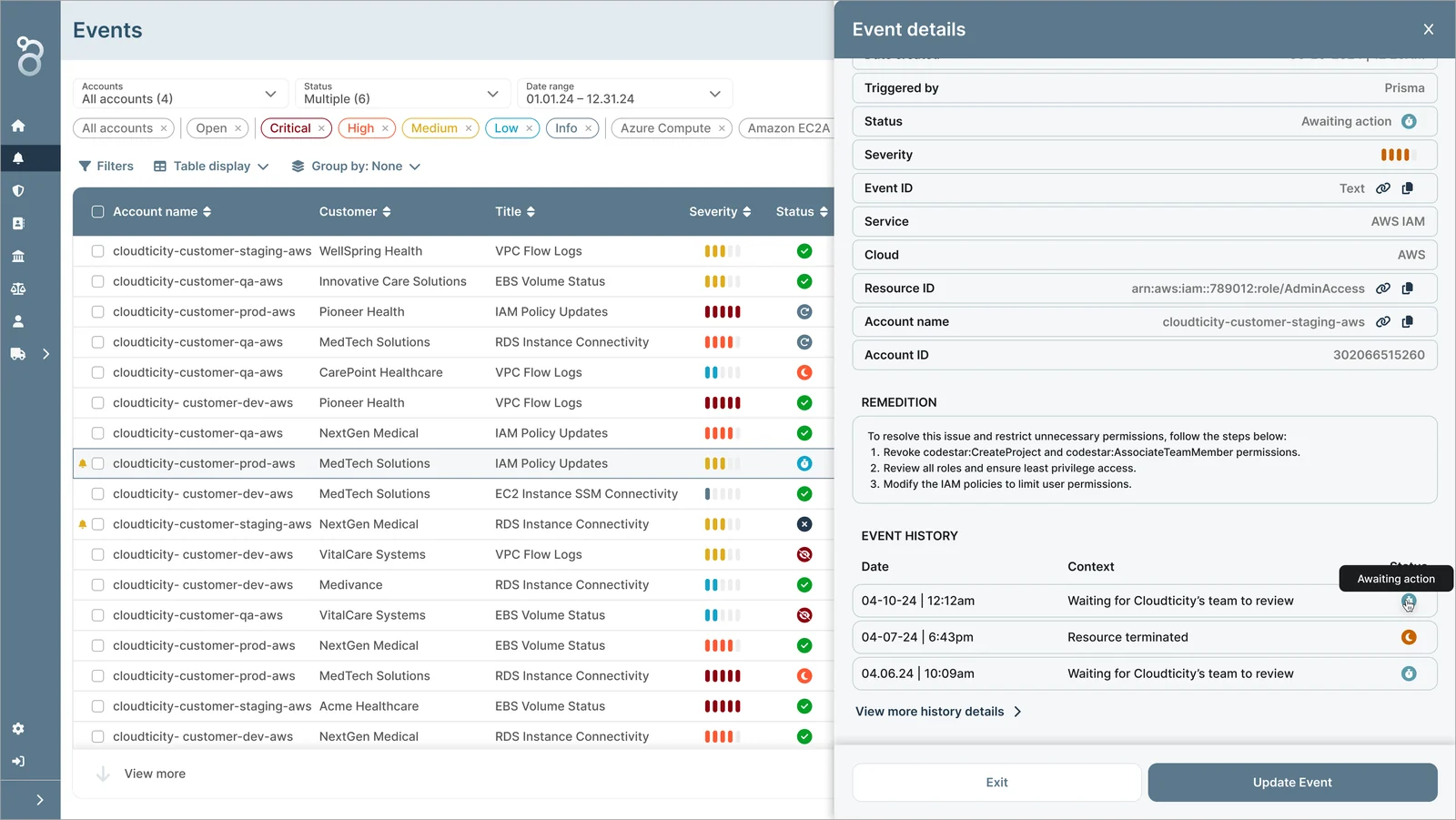Close the Event details panel

pos(1429,29)
